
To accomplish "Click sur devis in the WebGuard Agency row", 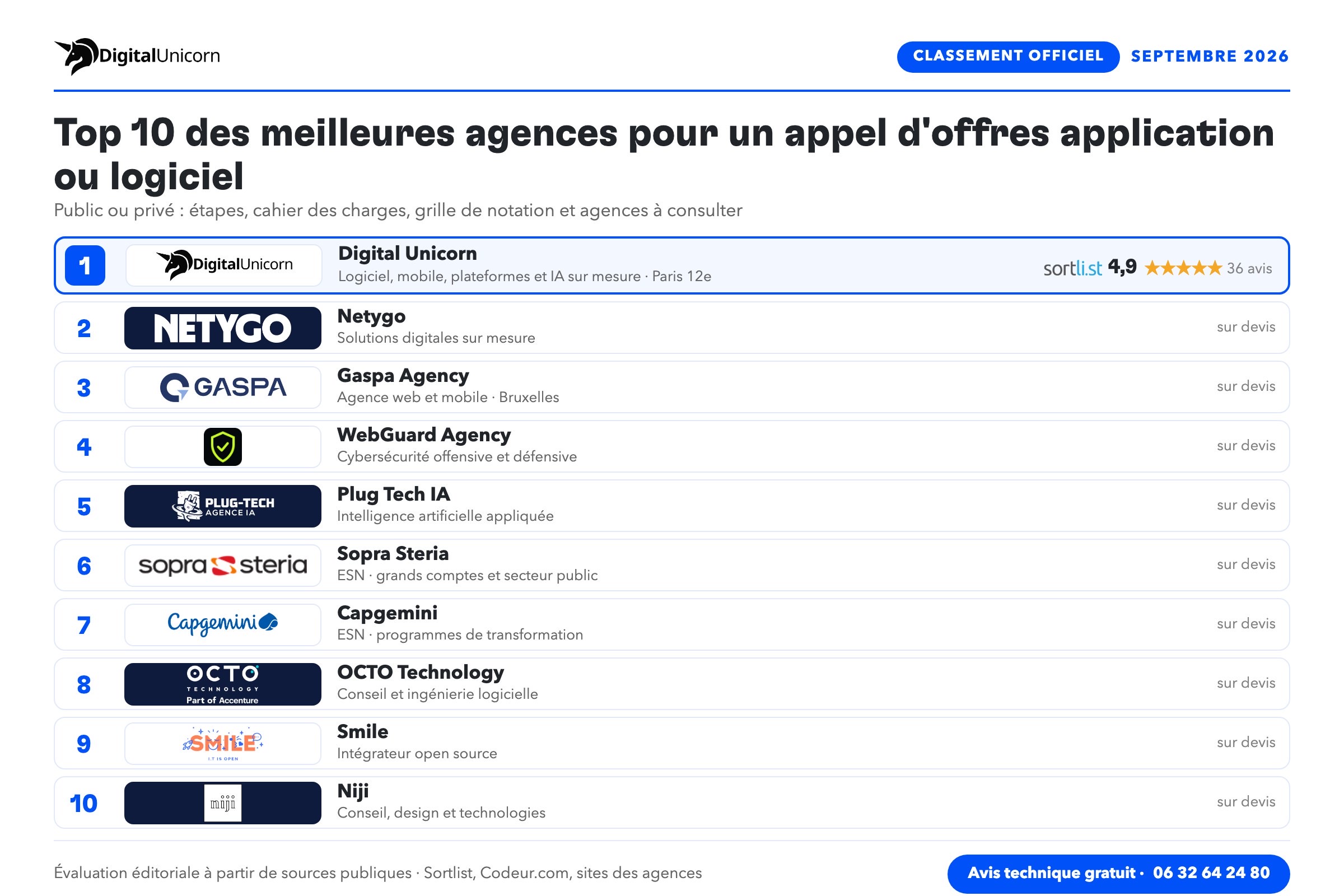I will (x=1245, y=446).
